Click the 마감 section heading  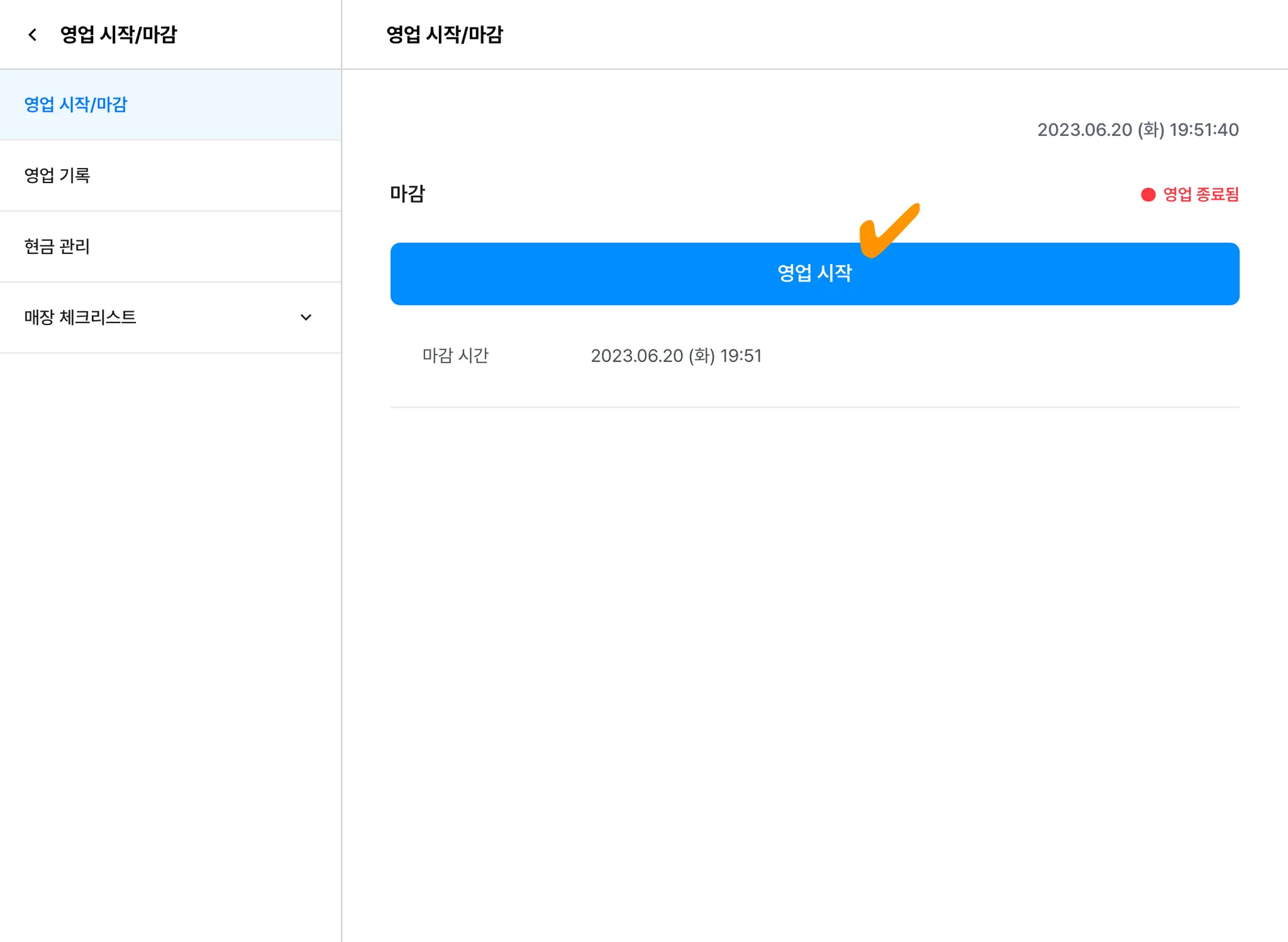pos(408,194)
